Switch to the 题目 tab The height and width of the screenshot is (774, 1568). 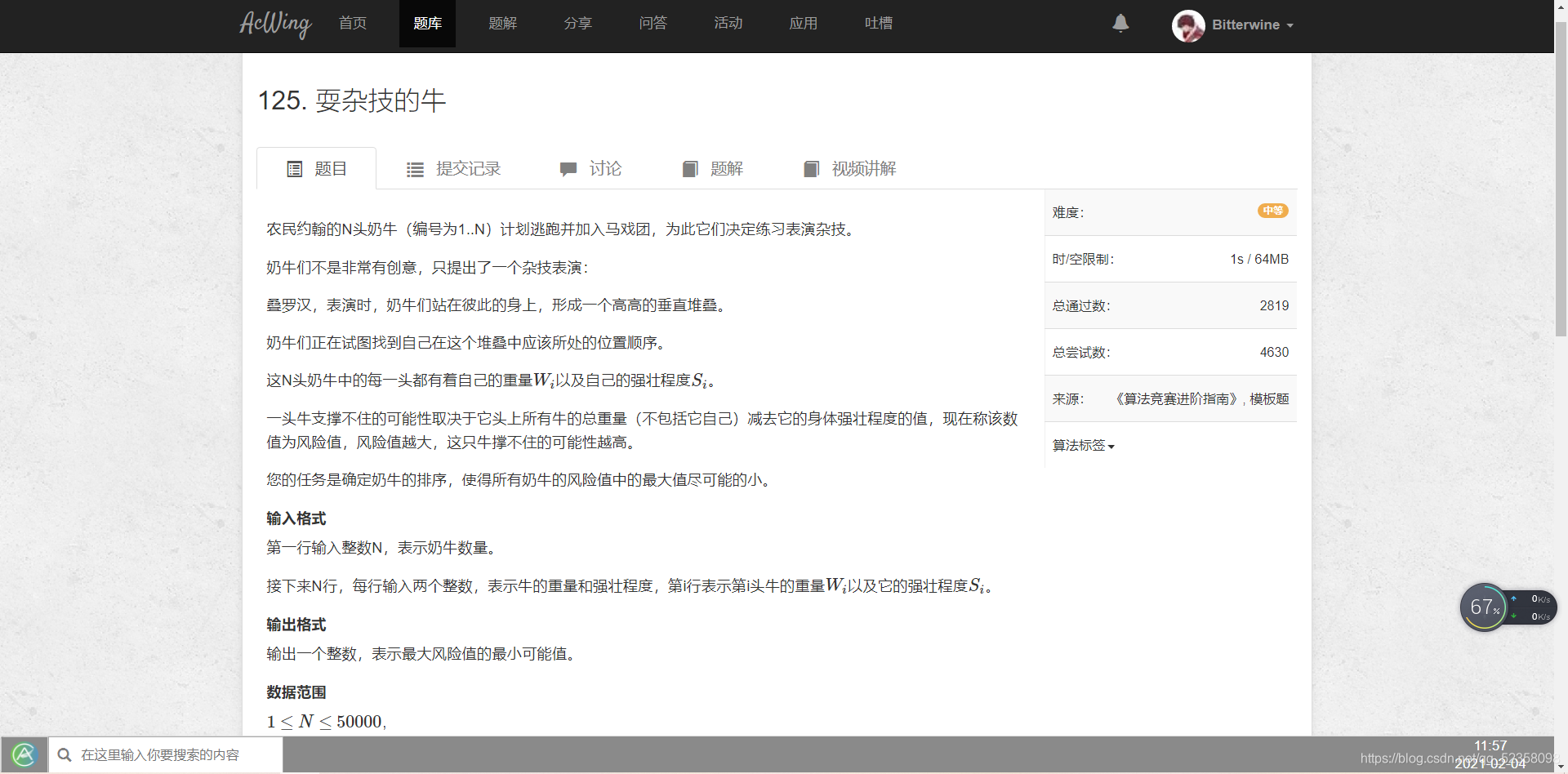click(x=317, y=169)
